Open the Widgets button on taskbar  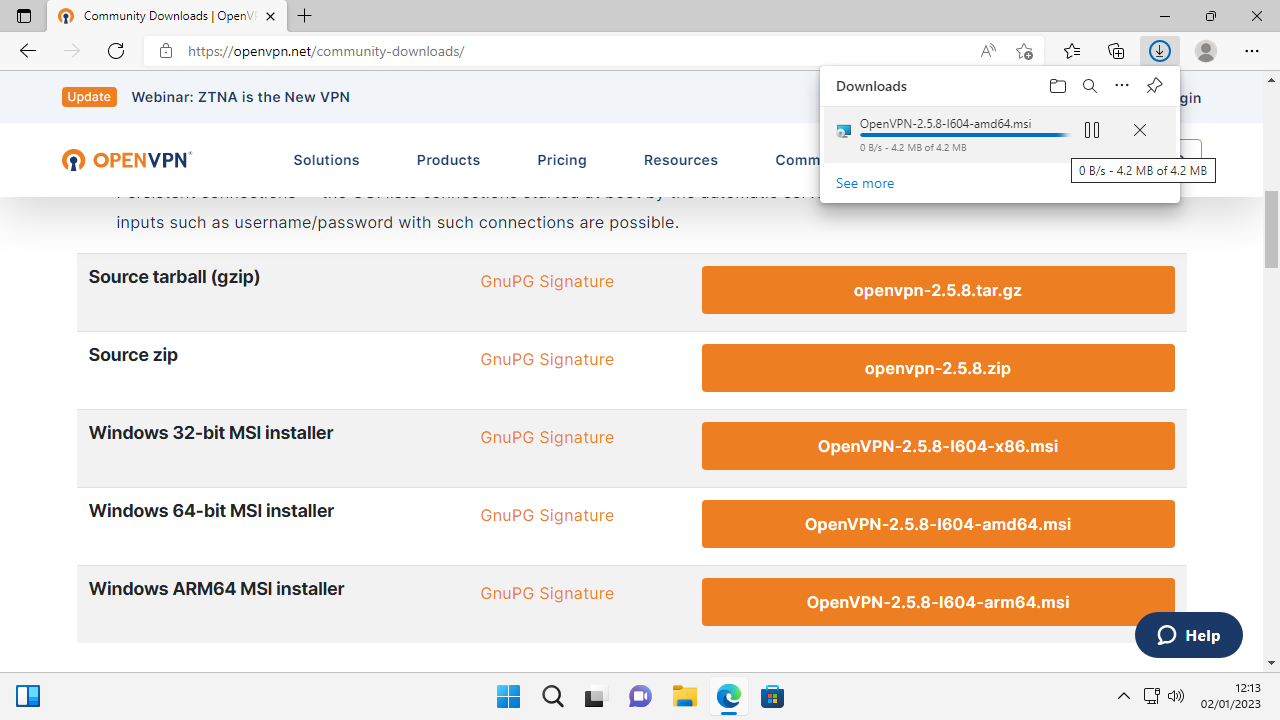[28, 696]
